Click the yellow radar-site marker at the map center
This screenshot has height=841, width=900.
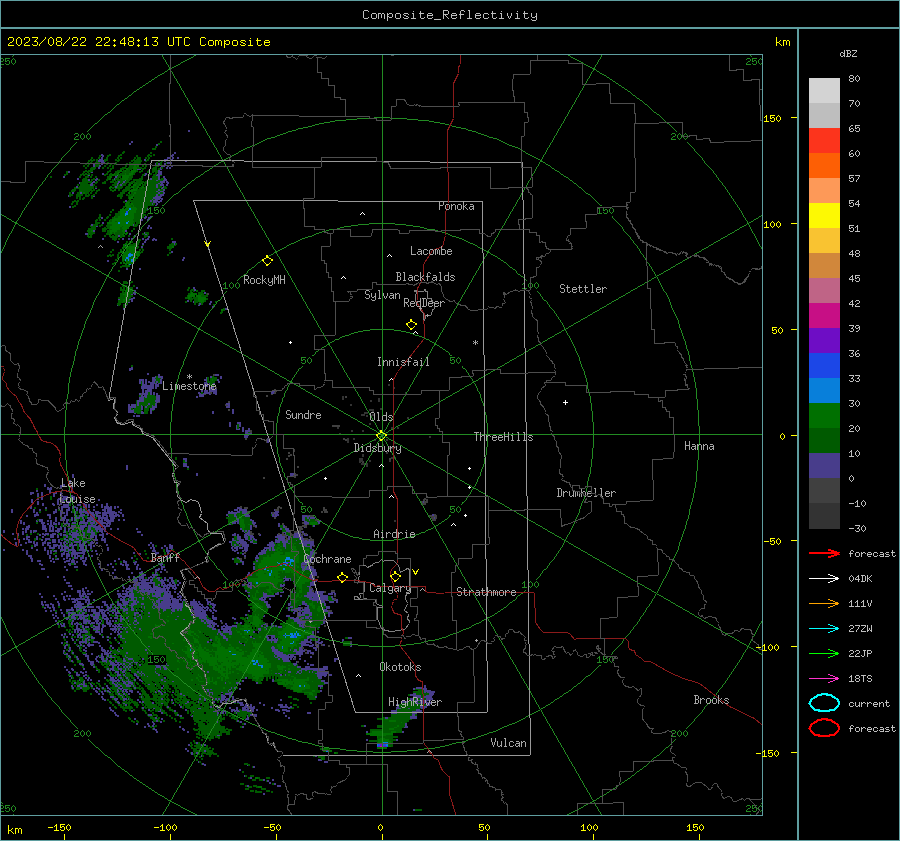[x=381, y=436]
